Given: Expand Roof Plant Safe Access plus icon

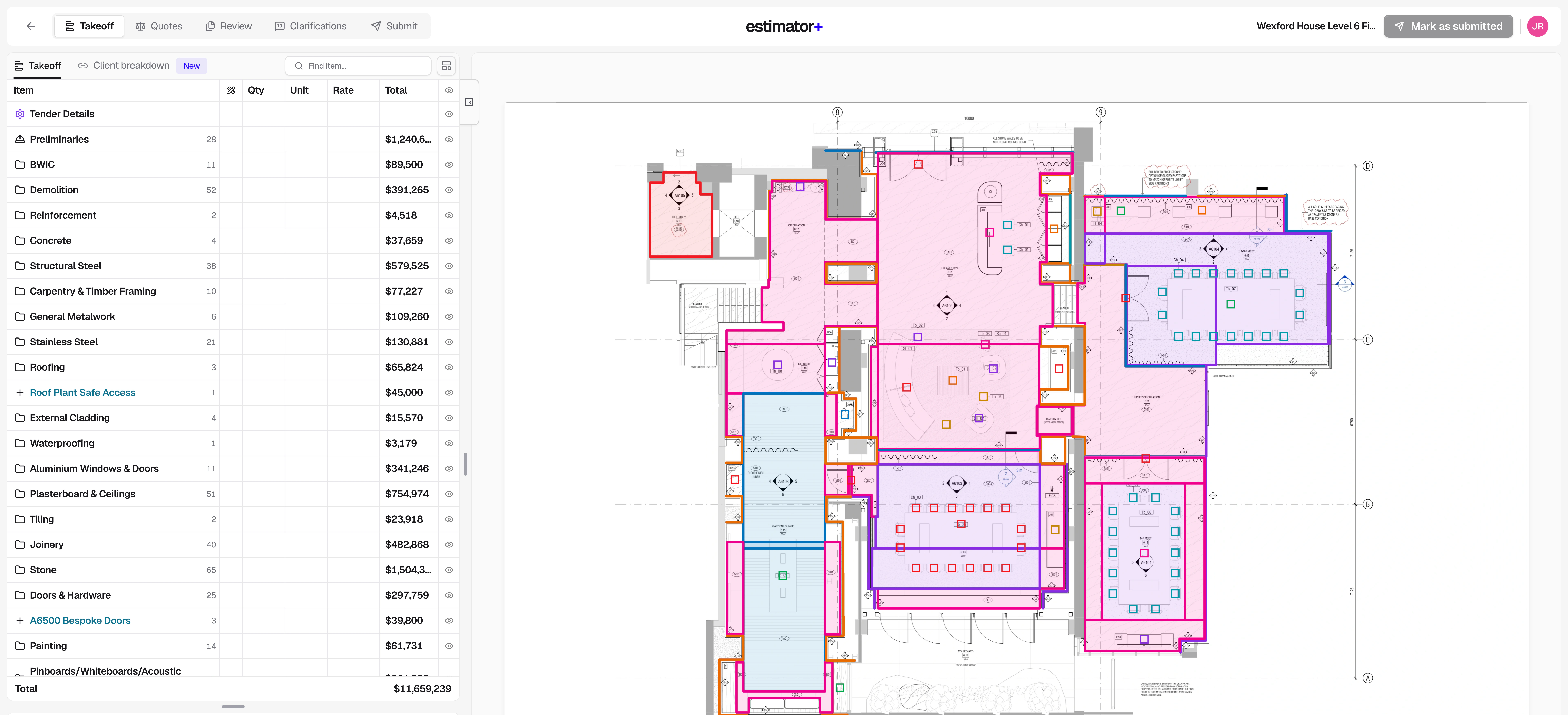Looking at the screenshot, I should pyautogui.click(x=20, y=393).
